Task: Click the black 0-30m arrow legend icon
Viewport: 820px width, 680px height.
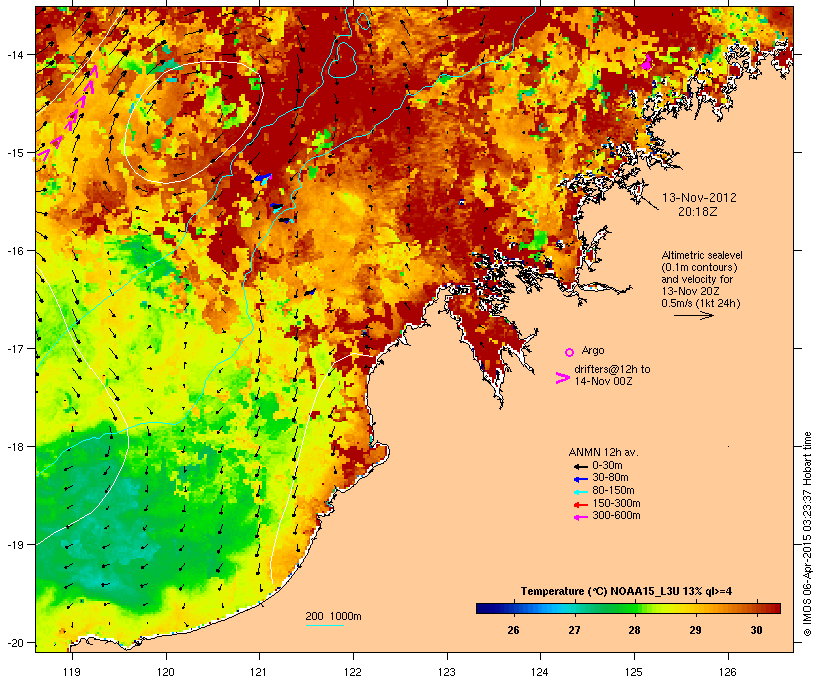Action: click(581, 467)
